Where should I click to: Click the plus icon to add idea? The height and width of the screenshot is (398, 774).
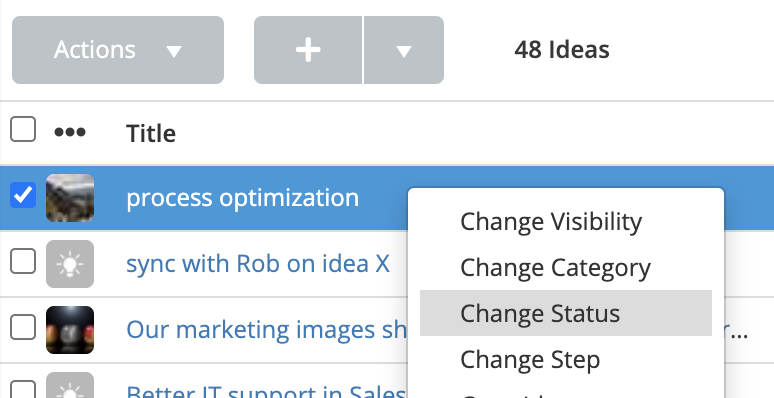coord(308,50)
